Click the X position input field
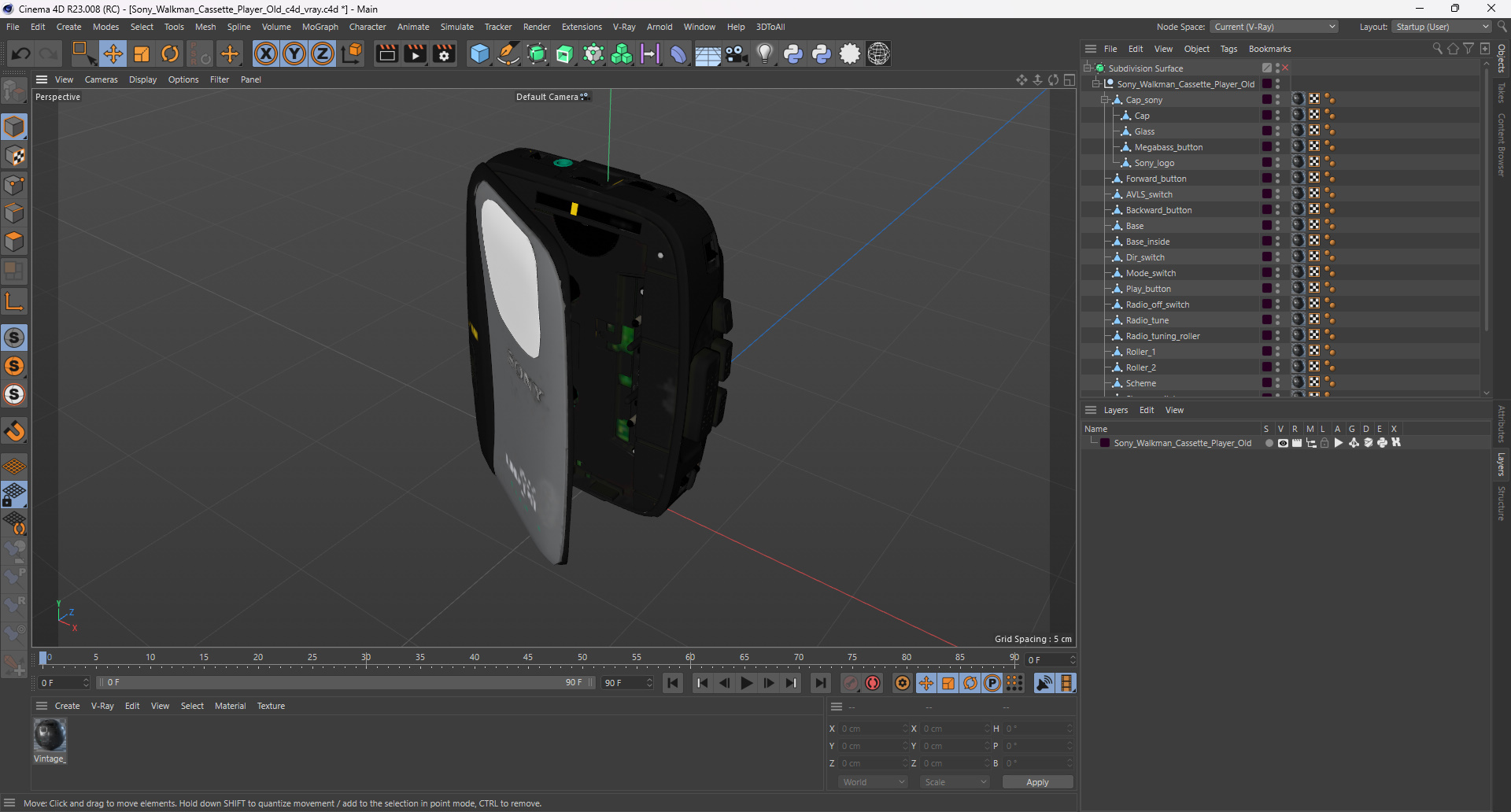This screenshot has width=1511, height=812. 873,729
